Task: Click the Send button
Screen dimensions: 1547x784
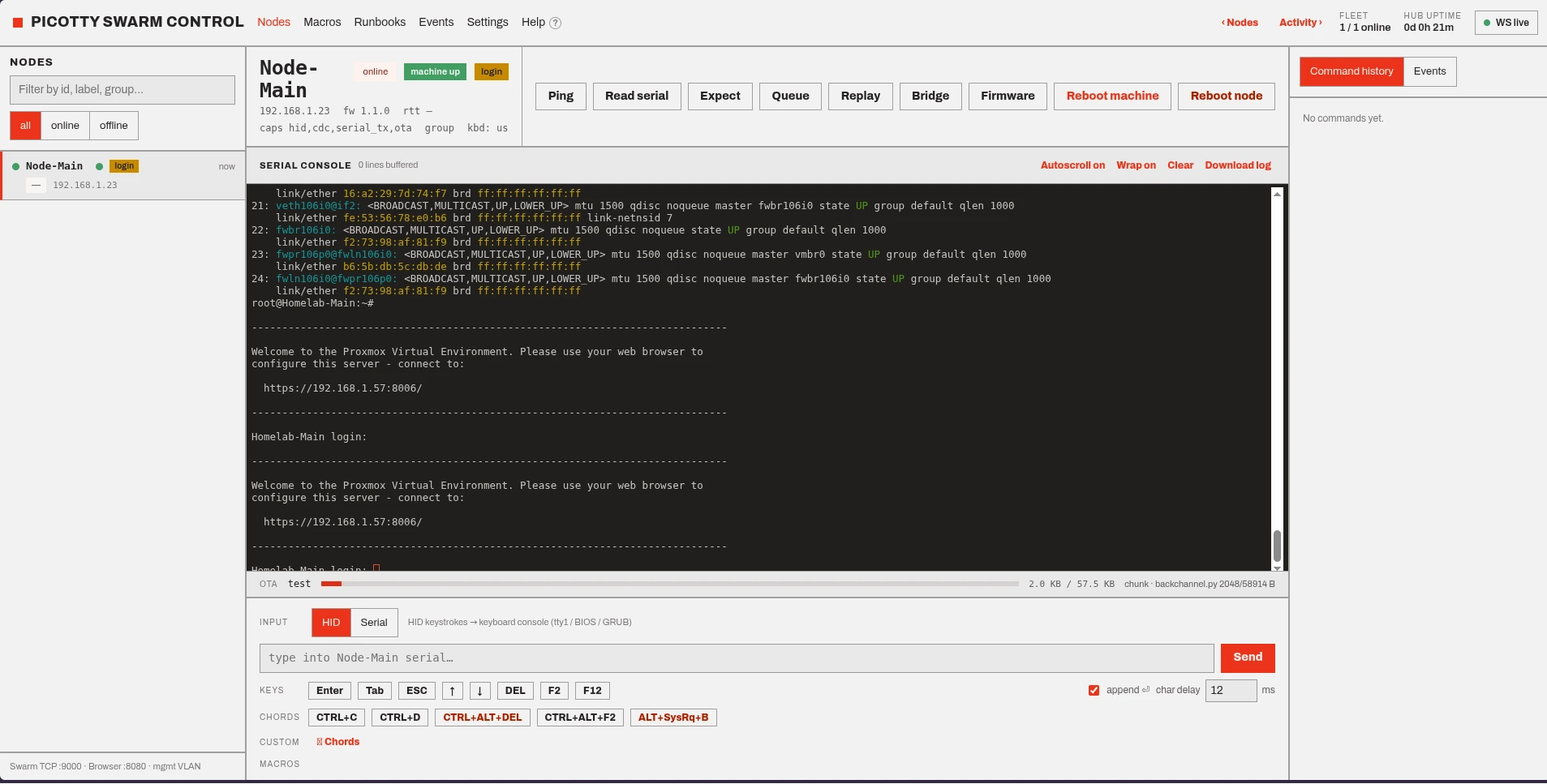Action: click(1248, 658)
